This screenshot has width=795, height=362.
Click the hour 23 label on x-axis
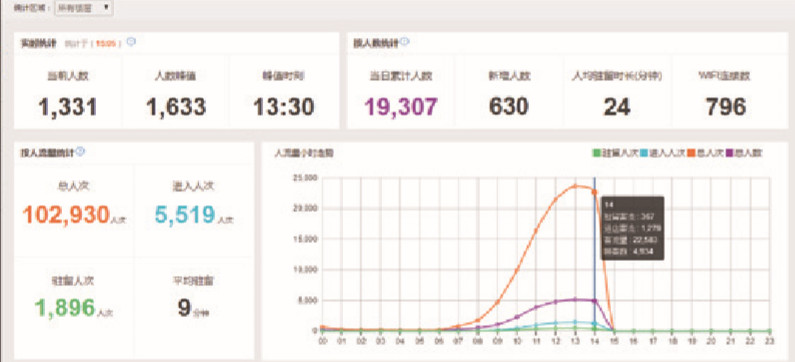[x=769, y=342]
